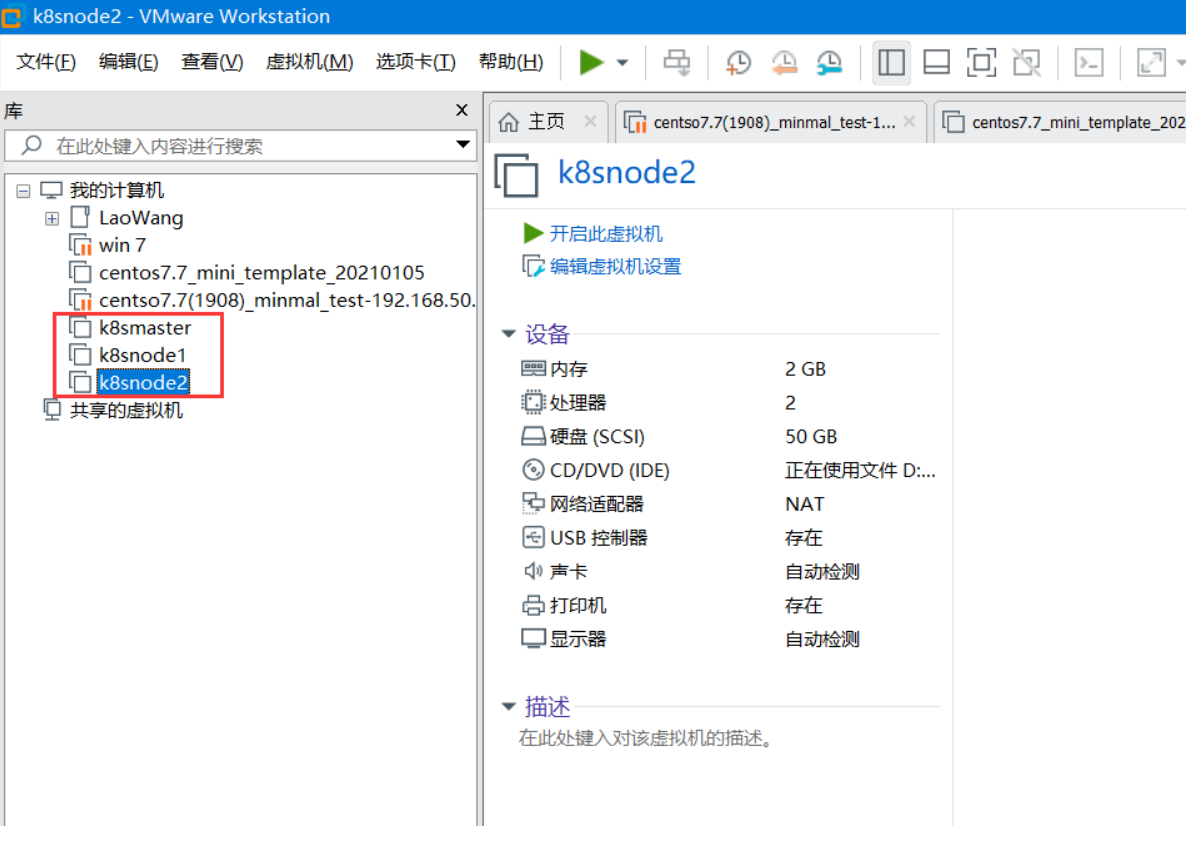Click the stretch guest display icon
The height and width of the screenshot is (841, 1188).
[1151, 63]
